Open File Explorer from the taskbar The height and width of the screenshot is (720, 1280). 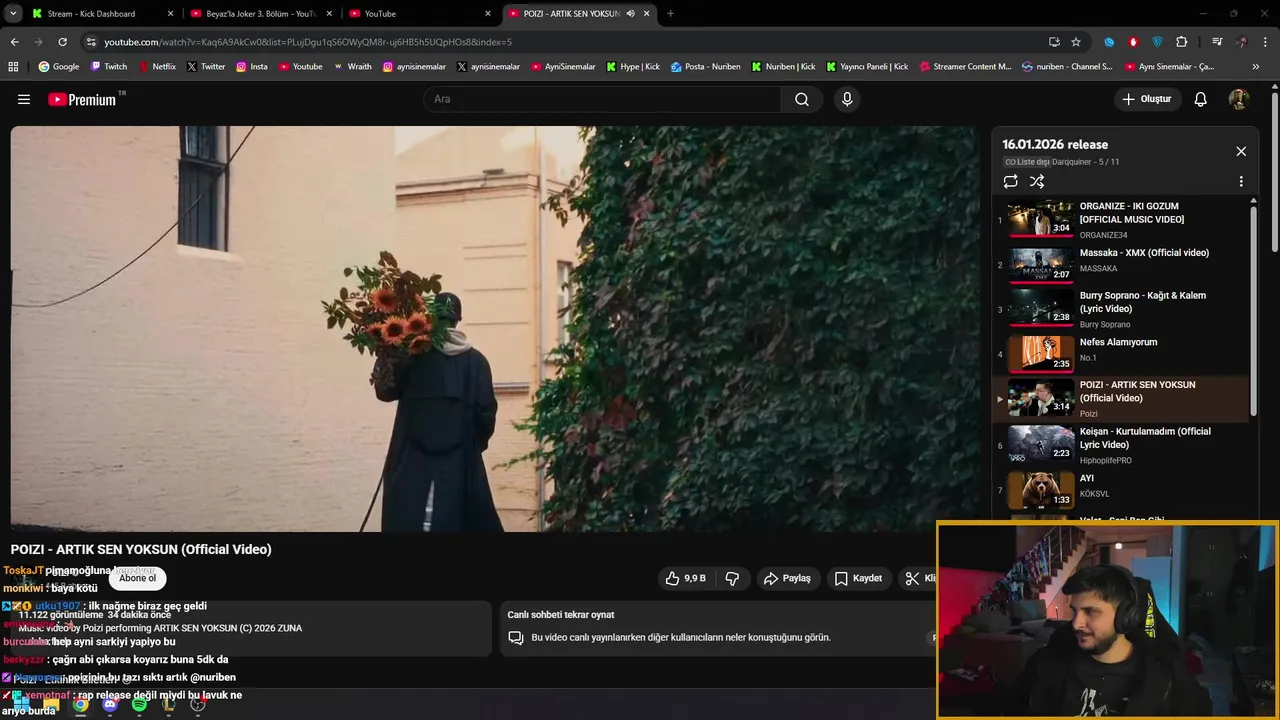click(51, 705)
